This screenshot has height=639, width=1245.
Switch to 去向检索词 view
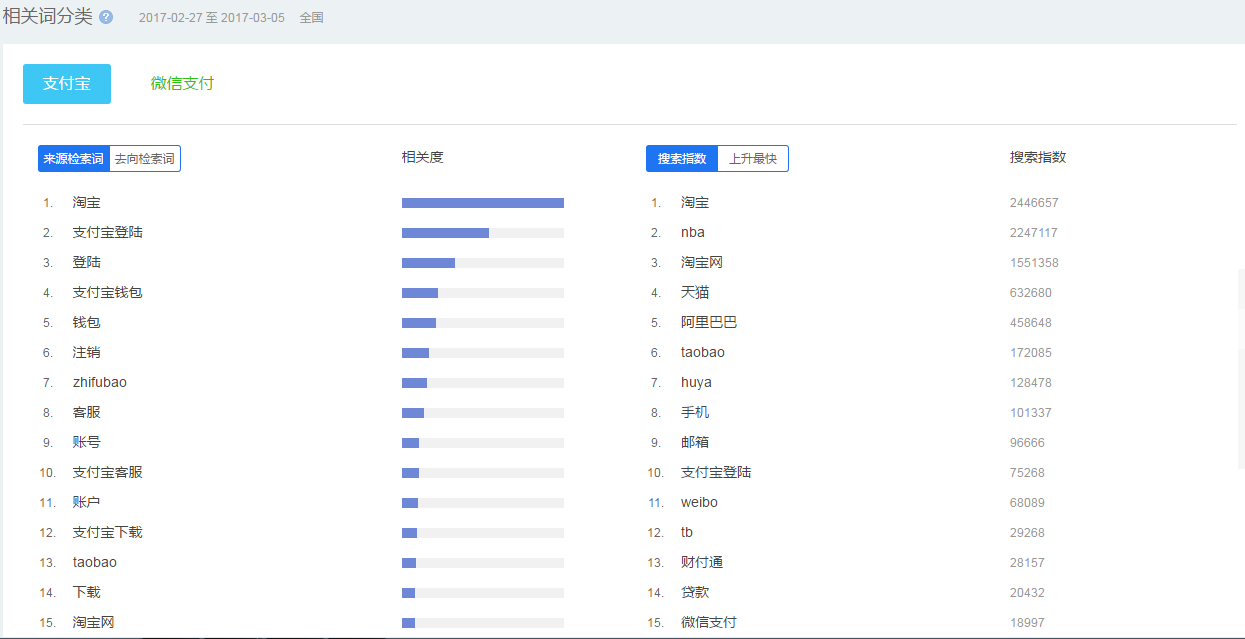[x=145, y=159]
